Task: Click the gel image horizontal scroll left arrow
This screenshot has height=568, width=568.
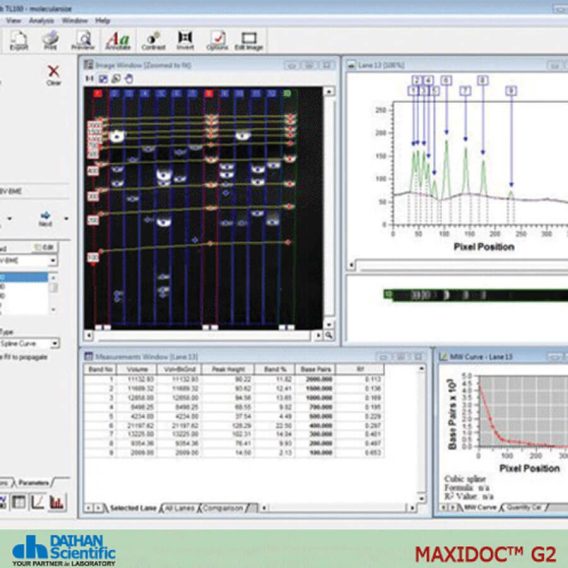Action: coord(89,335)
